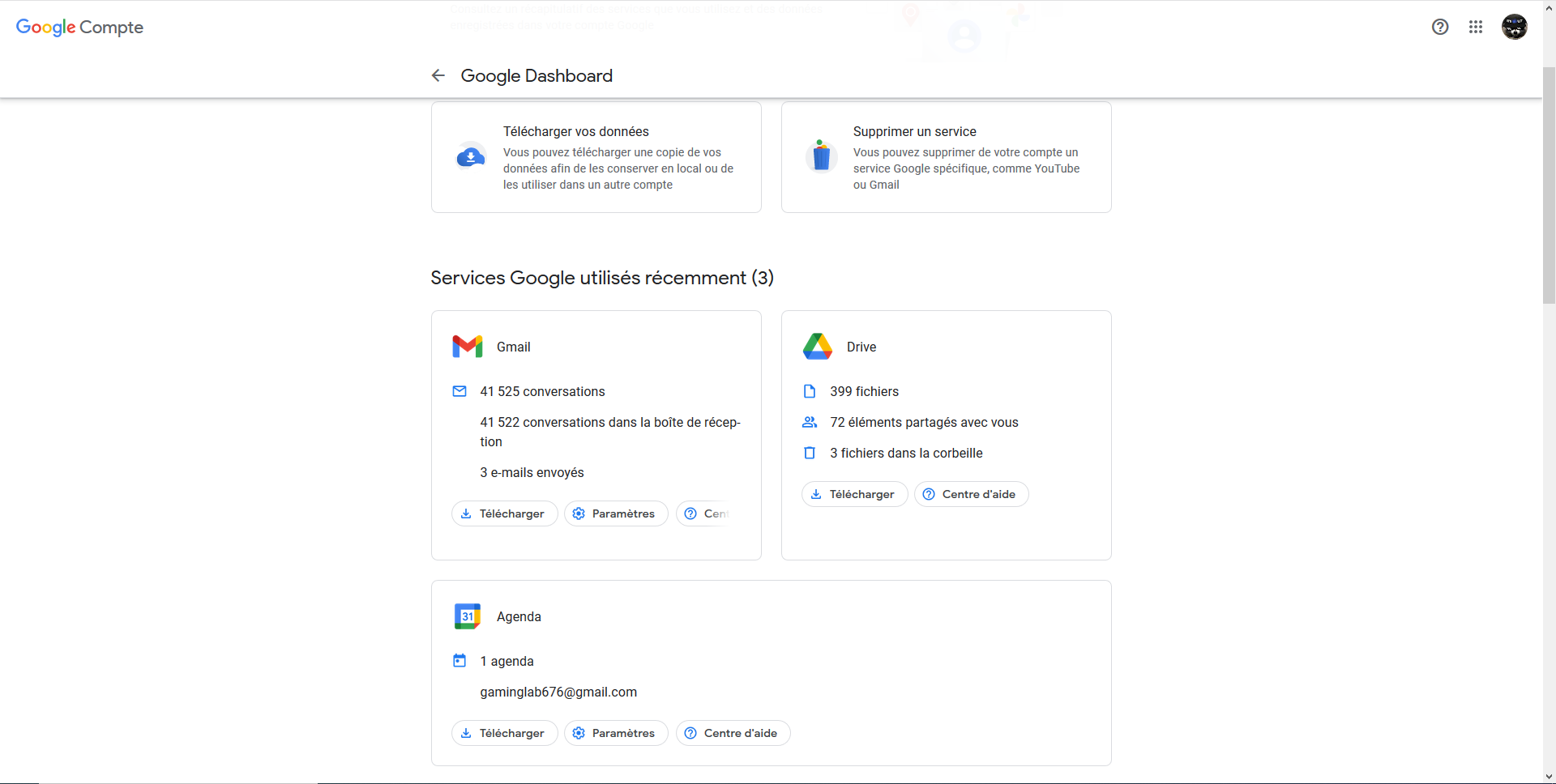Click the Services Google utilisés récemment (3) heading

(602, 278)
